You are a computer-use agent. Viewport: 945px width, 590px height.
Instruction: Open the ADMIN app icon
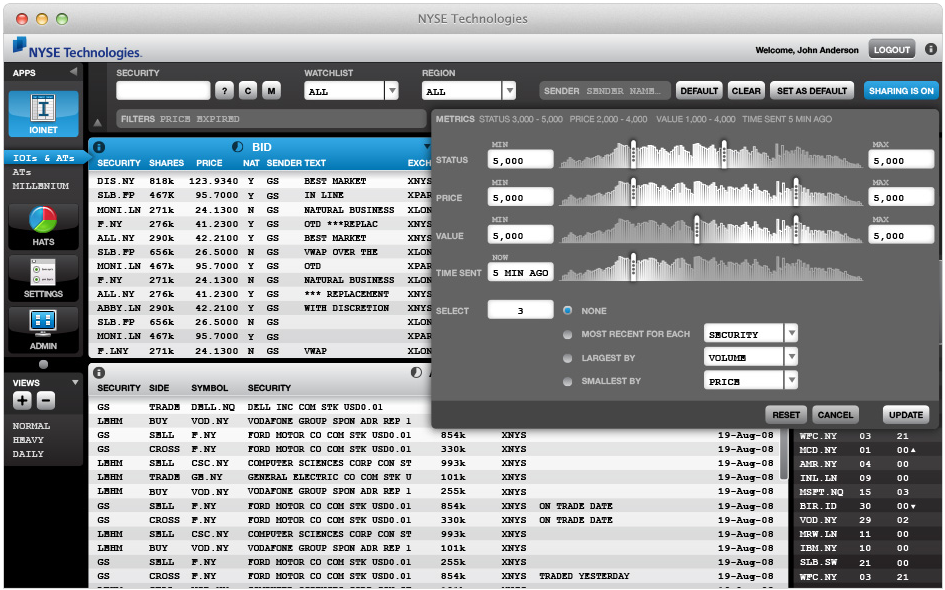(43, 330)
